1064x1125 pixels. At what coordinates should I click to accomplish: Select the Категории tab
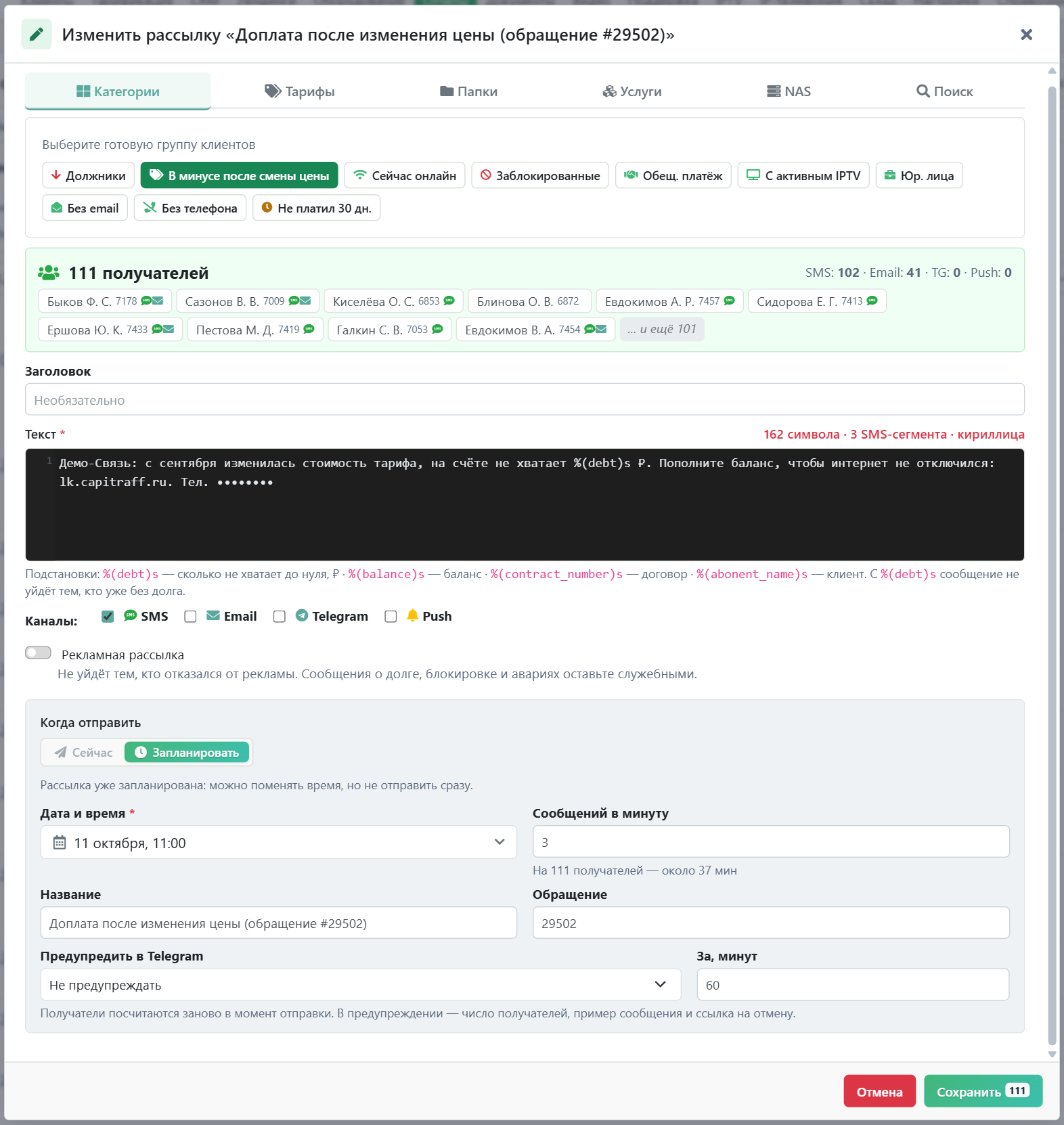click(x=118, y=91)
